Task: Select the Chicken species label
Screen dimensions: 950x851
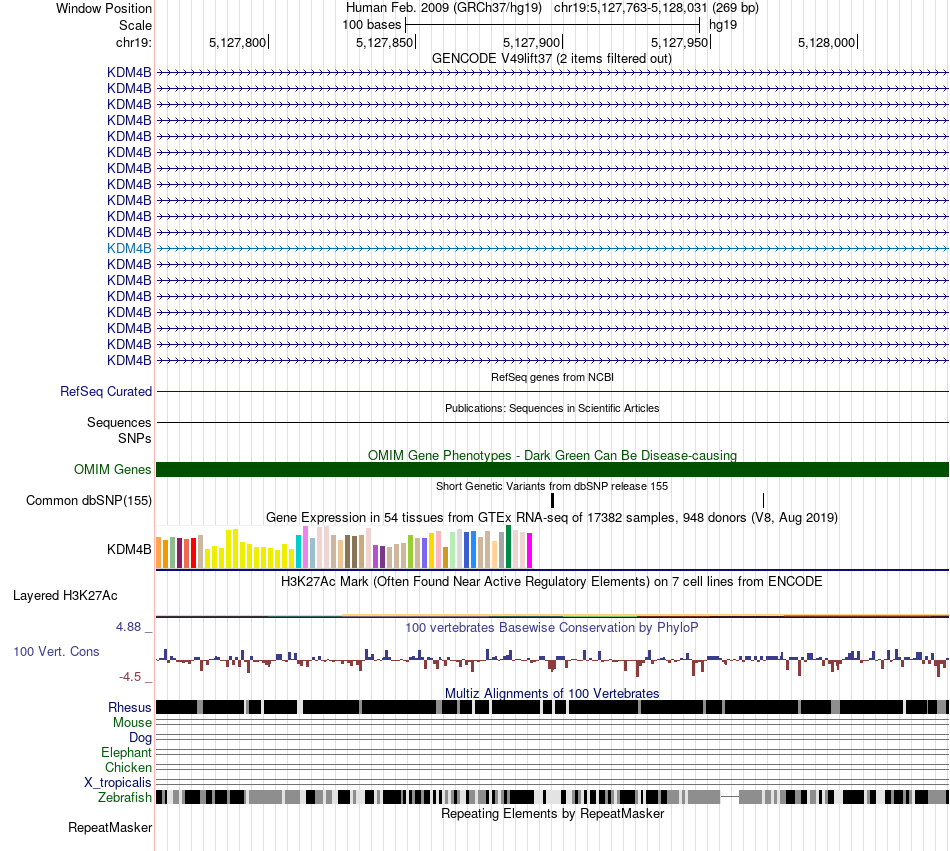Action: (x=128, y=767)
